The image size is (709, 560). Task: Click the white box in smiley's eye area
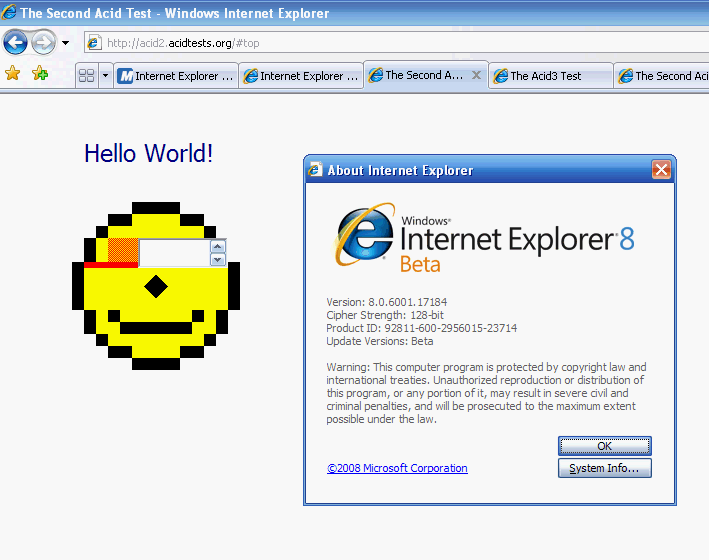[x=175, y=252]
